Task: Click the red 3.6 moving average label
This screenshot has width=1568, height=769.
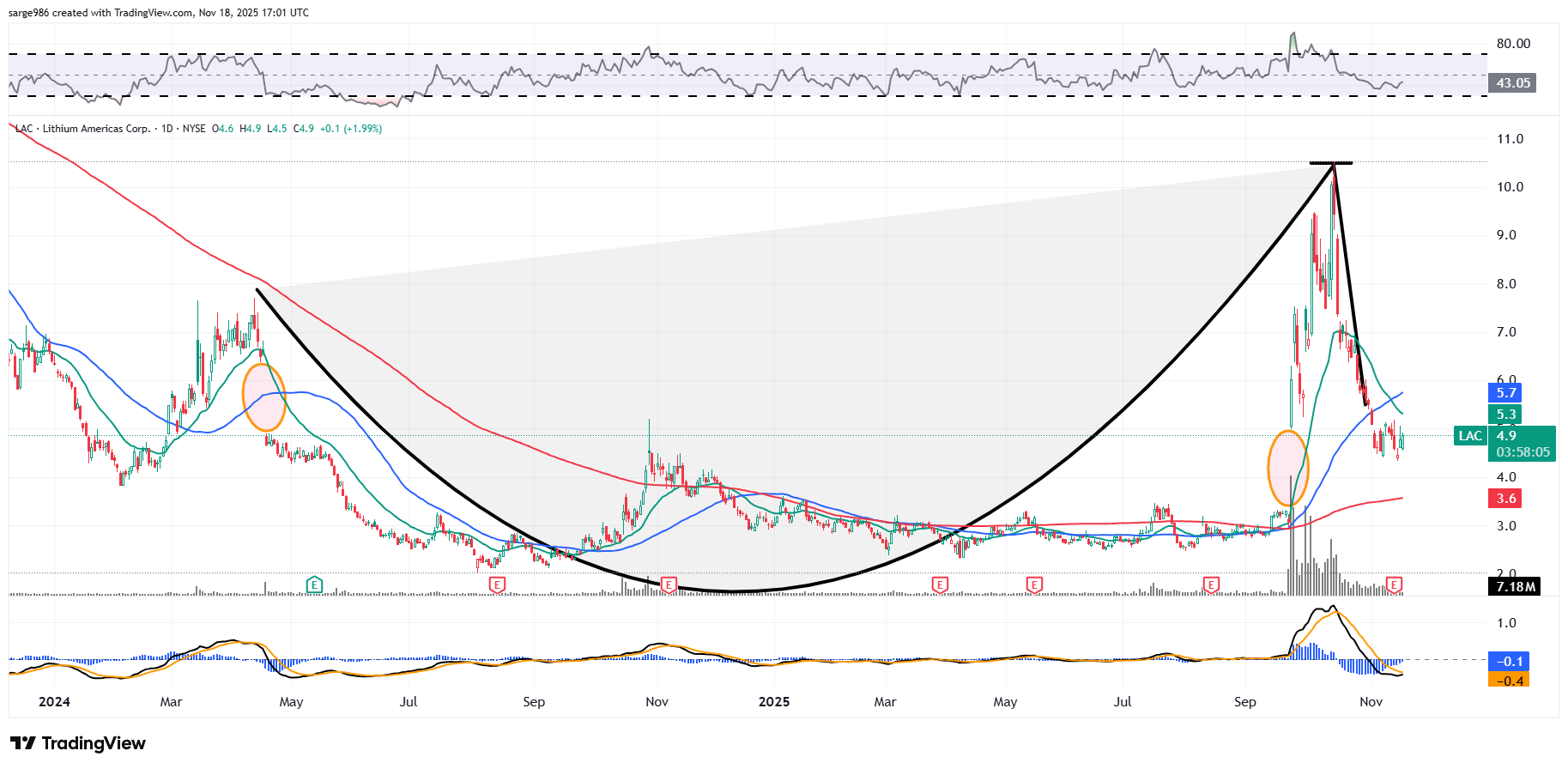Action: [1506, 499]
